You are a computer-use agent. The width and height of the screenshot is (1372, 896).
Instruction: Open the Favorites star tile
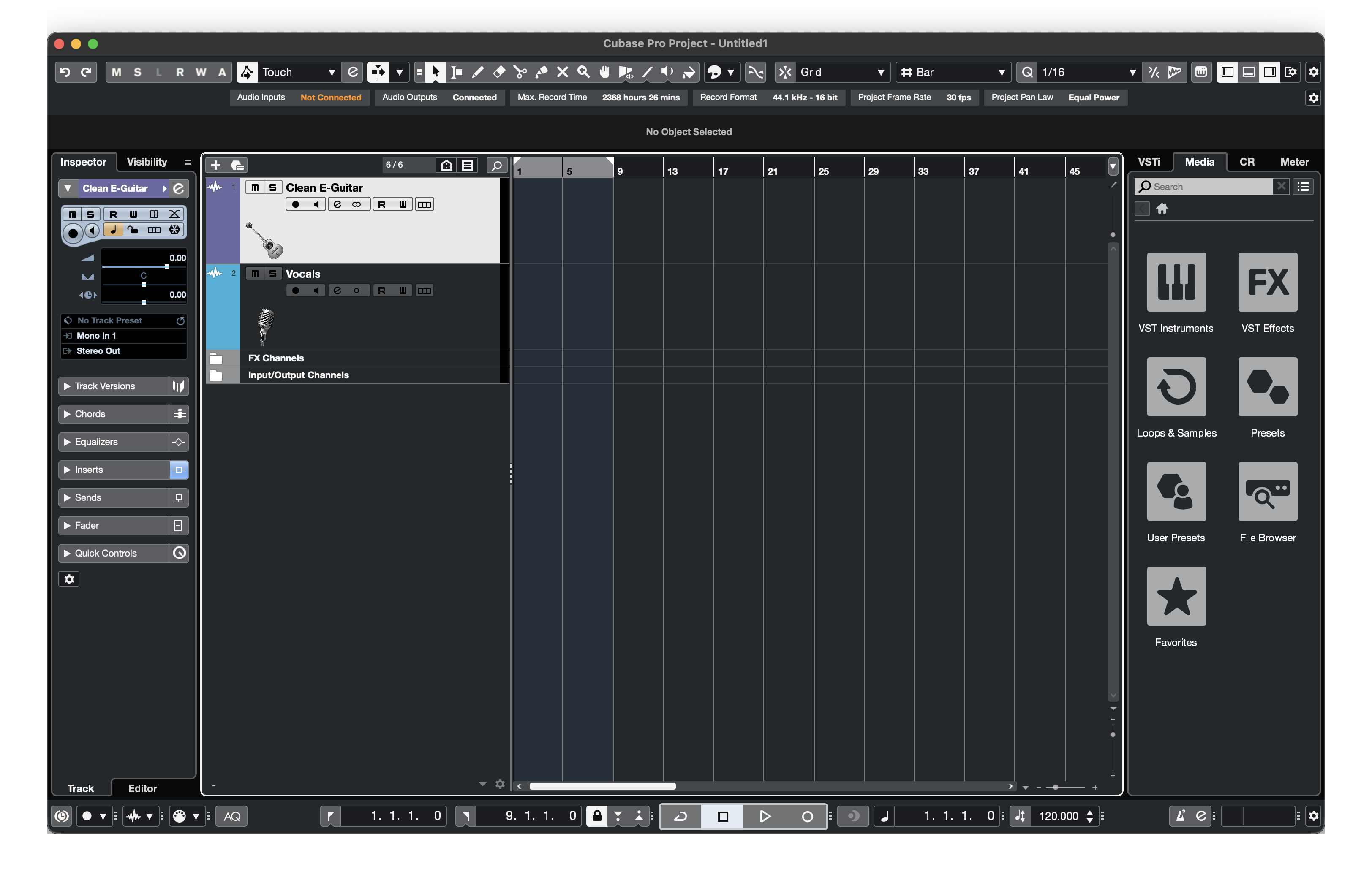click(x=1176, y=596)
